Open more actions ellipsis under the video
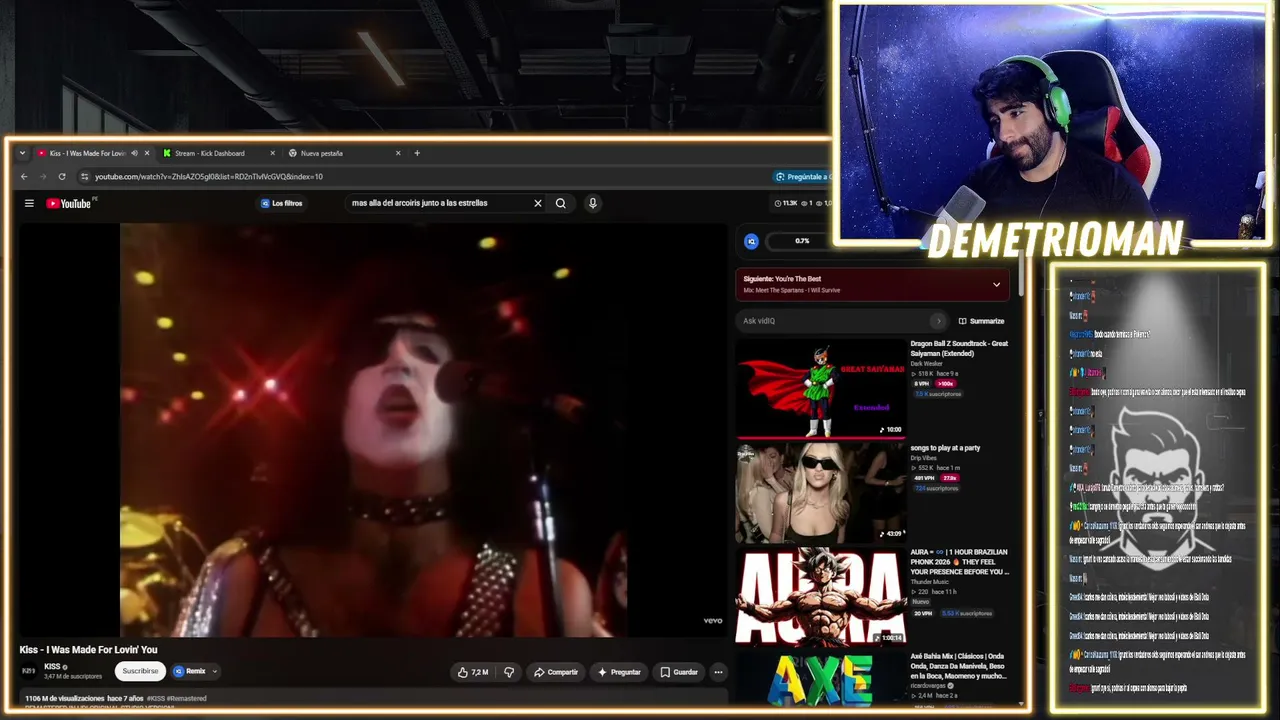Viewport: 1280px width, 720px height. click(x=718, y=672)
